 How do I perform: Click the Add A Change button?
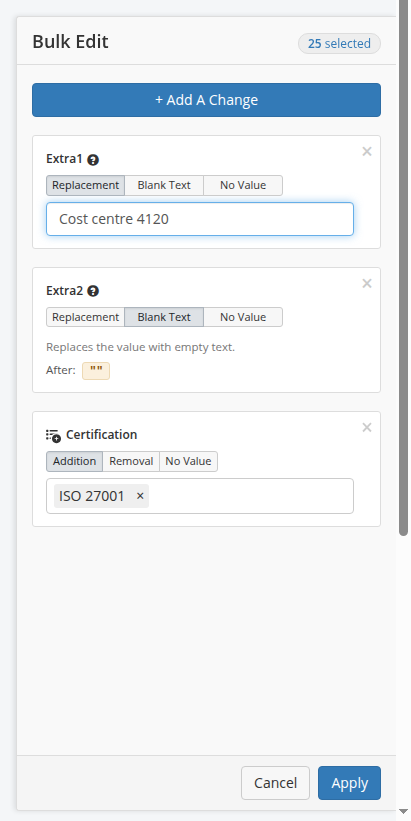[x=206, y=100]
